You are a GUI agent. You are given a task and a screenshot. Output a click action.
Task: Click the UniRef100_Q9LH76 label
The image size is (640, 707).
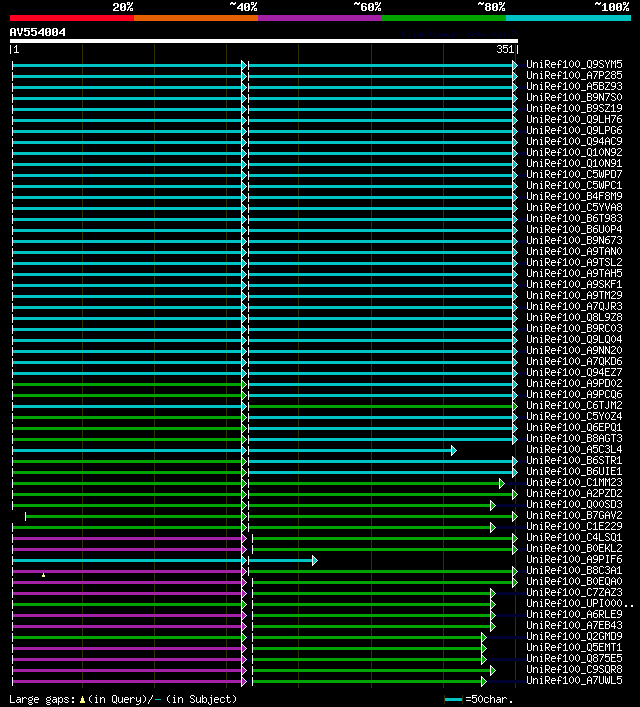pos(574,119)
